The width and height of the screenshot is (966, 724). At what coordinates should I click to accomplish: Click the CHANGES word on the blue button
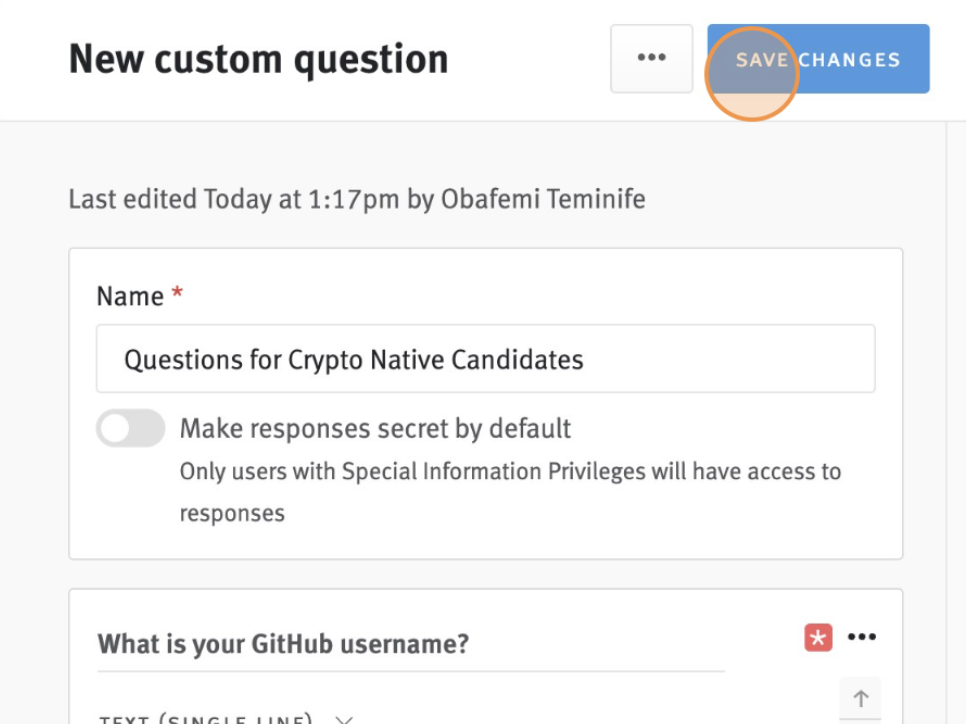[850, 60]
